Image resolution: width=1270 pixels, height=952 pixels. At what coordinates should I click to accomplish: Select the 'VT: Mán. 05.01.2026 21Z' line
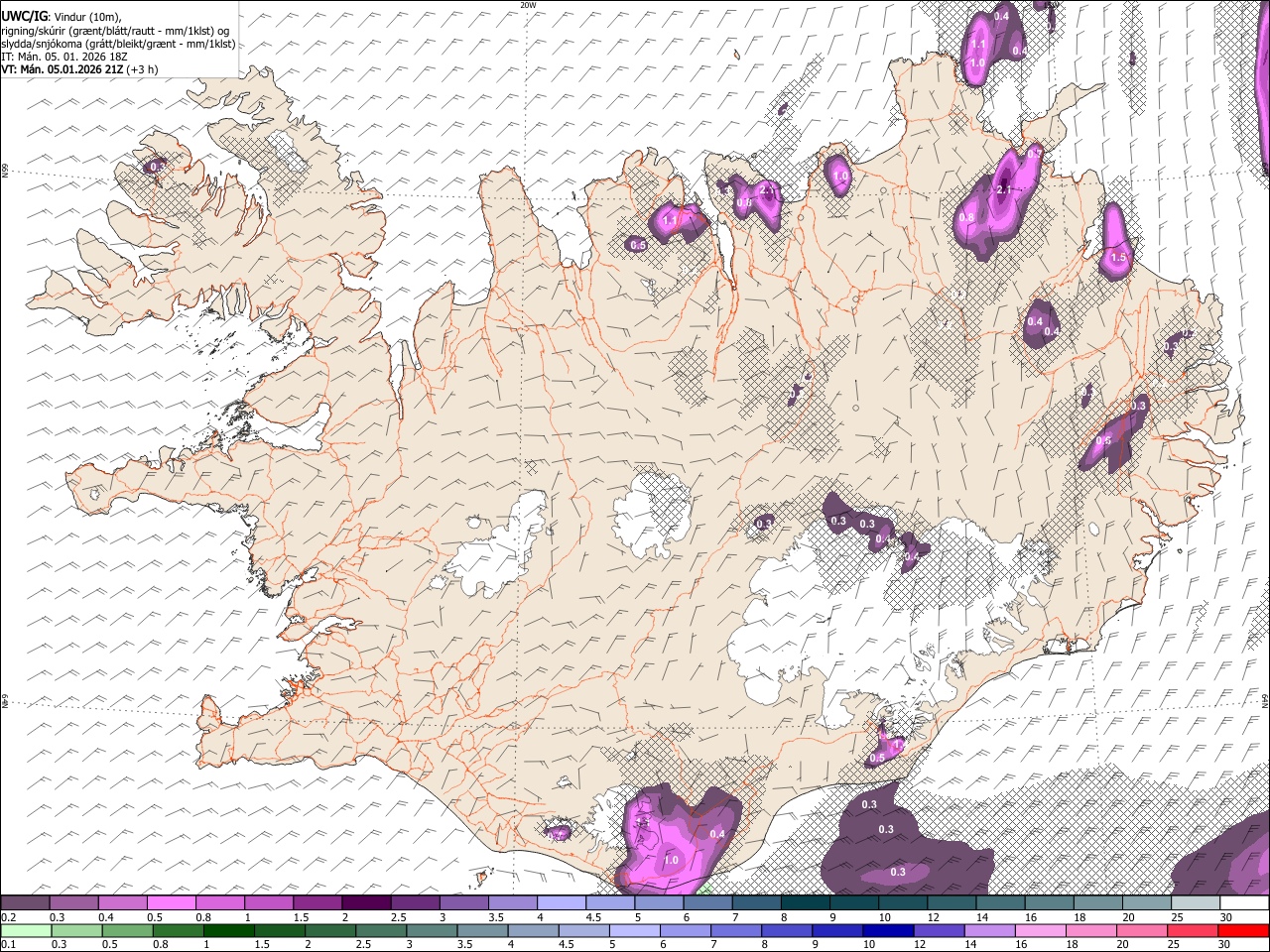click(62, 70)
